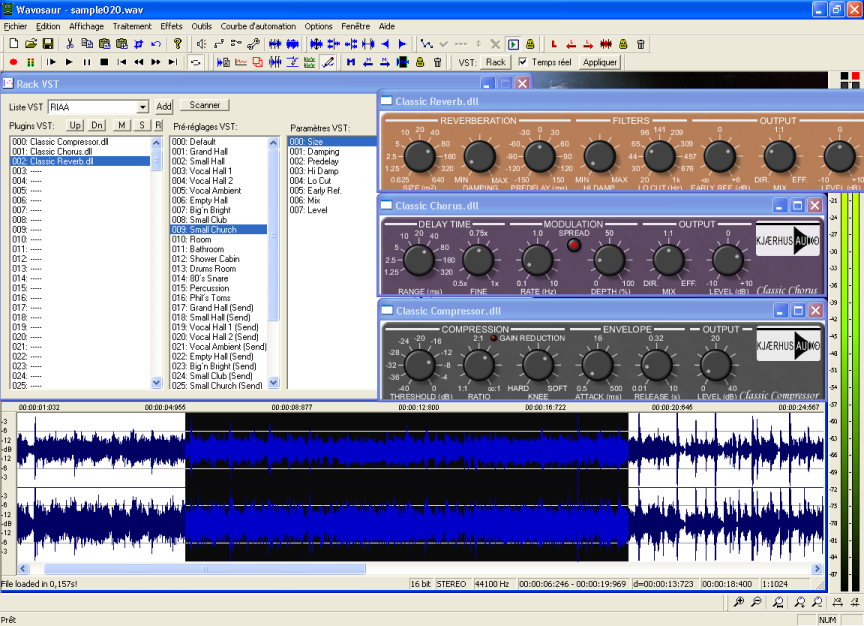The width and height of the screenshot is (864, 626).
Task: Click the red L loop marker icon
Action: click(554, 44)
